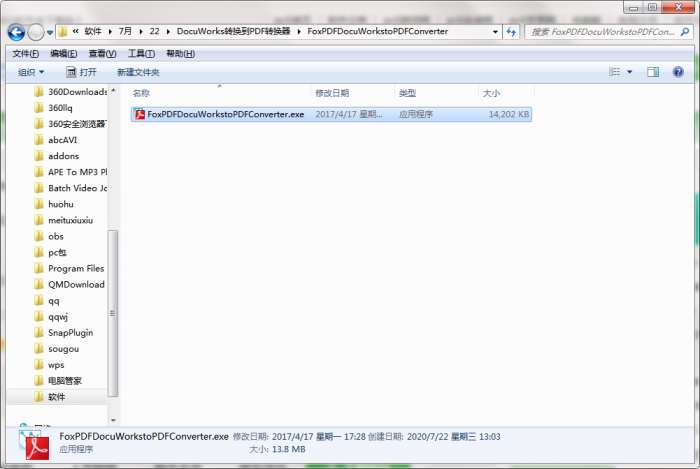
Task: Click the folder icon beside sougou
Action: point(39,349)
